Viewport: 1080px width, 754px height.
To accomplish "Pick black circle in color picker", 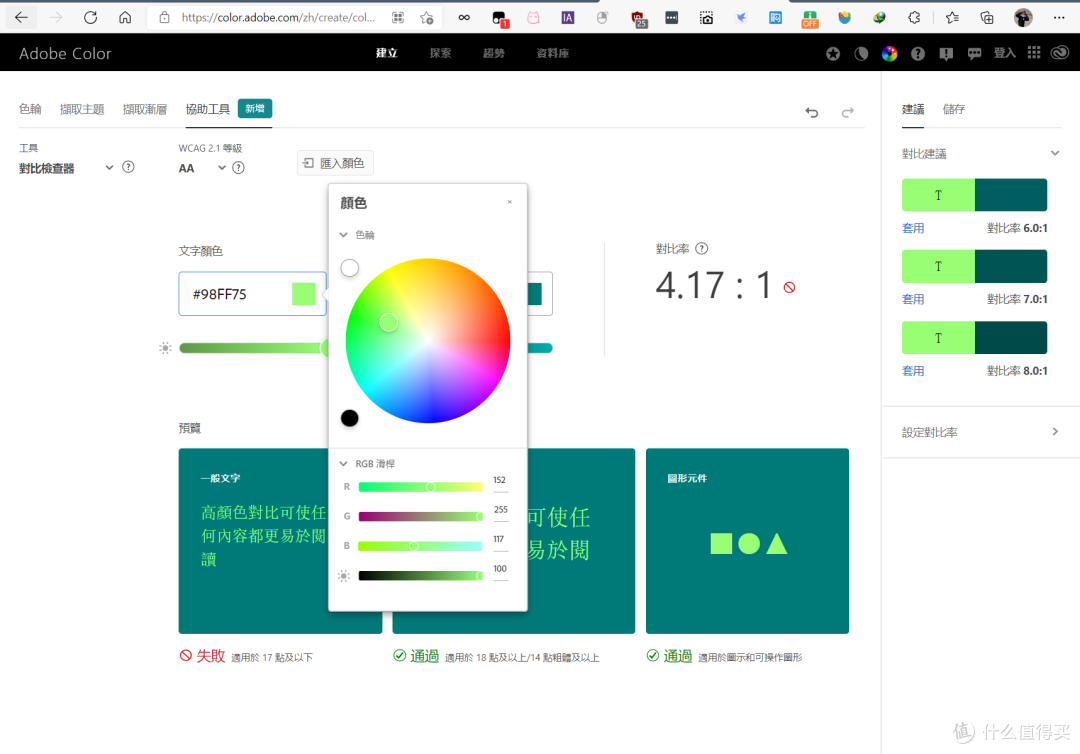I will (x=350, y=418).
